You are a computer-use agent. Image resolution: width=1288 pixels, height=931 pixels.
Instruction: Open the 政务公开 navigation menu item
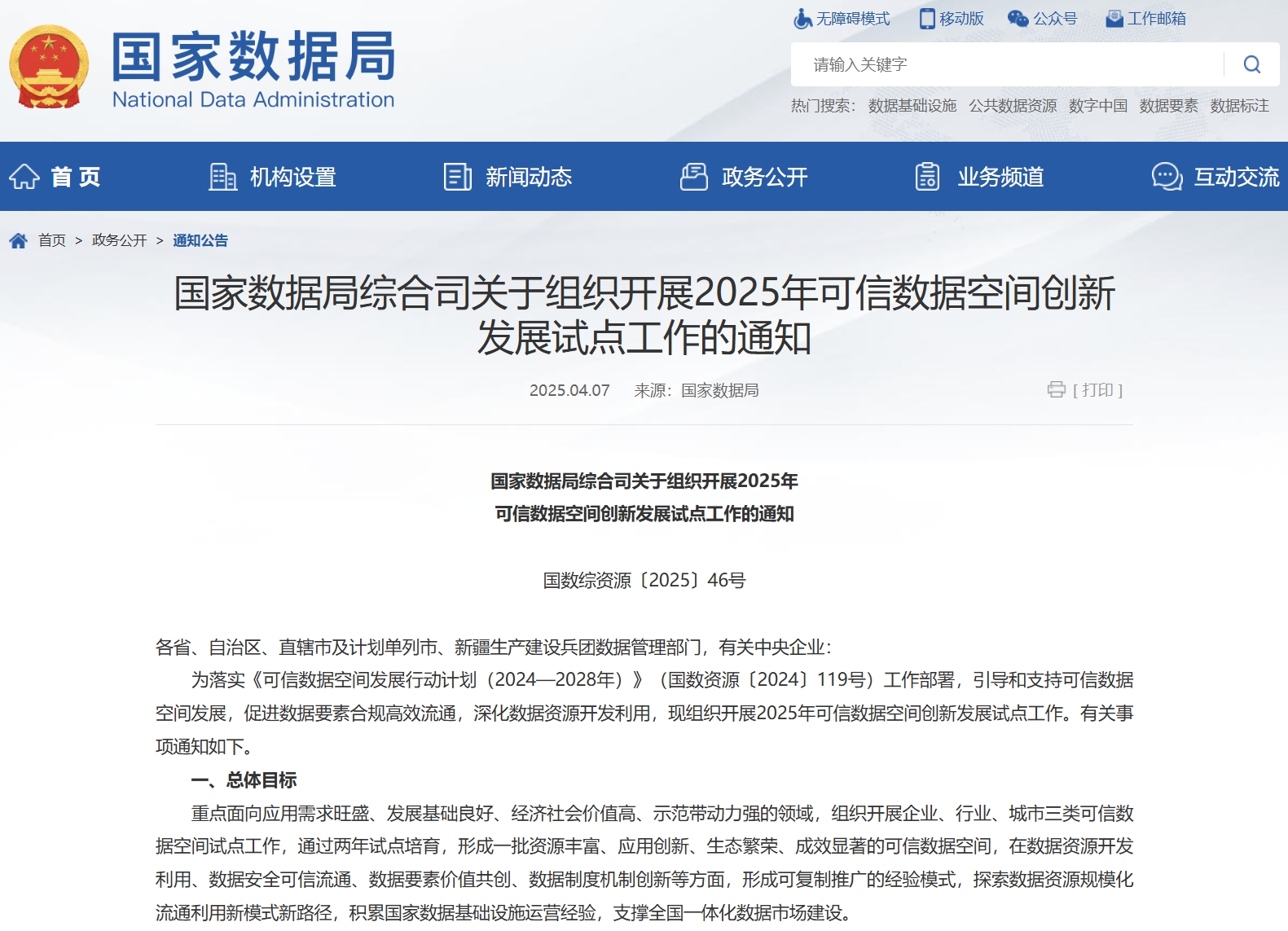765,177
